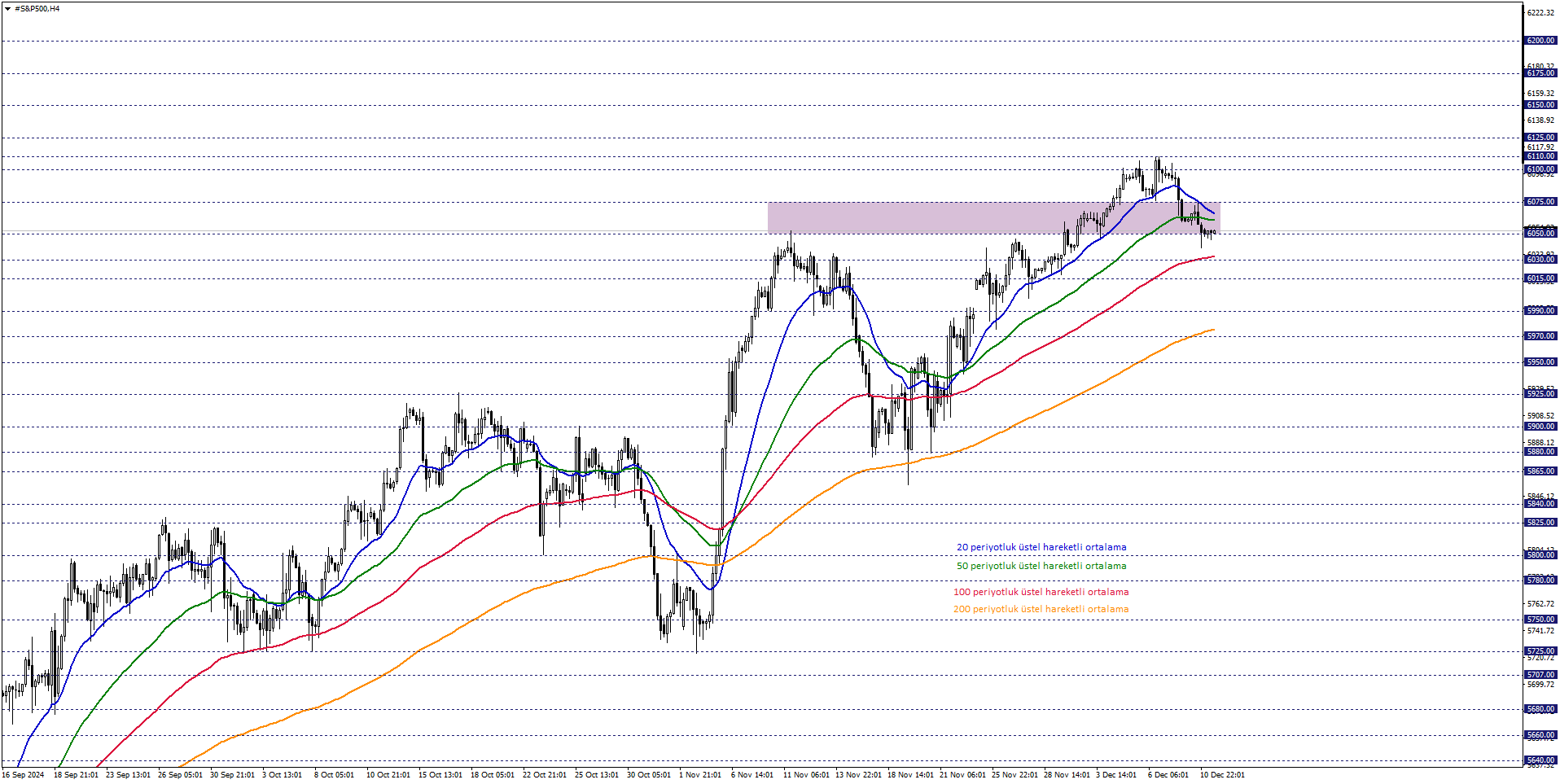Viewport: 1560px width, 784px height.
Task: Select the 5970.00 price level label
Action: point(1540,336)
